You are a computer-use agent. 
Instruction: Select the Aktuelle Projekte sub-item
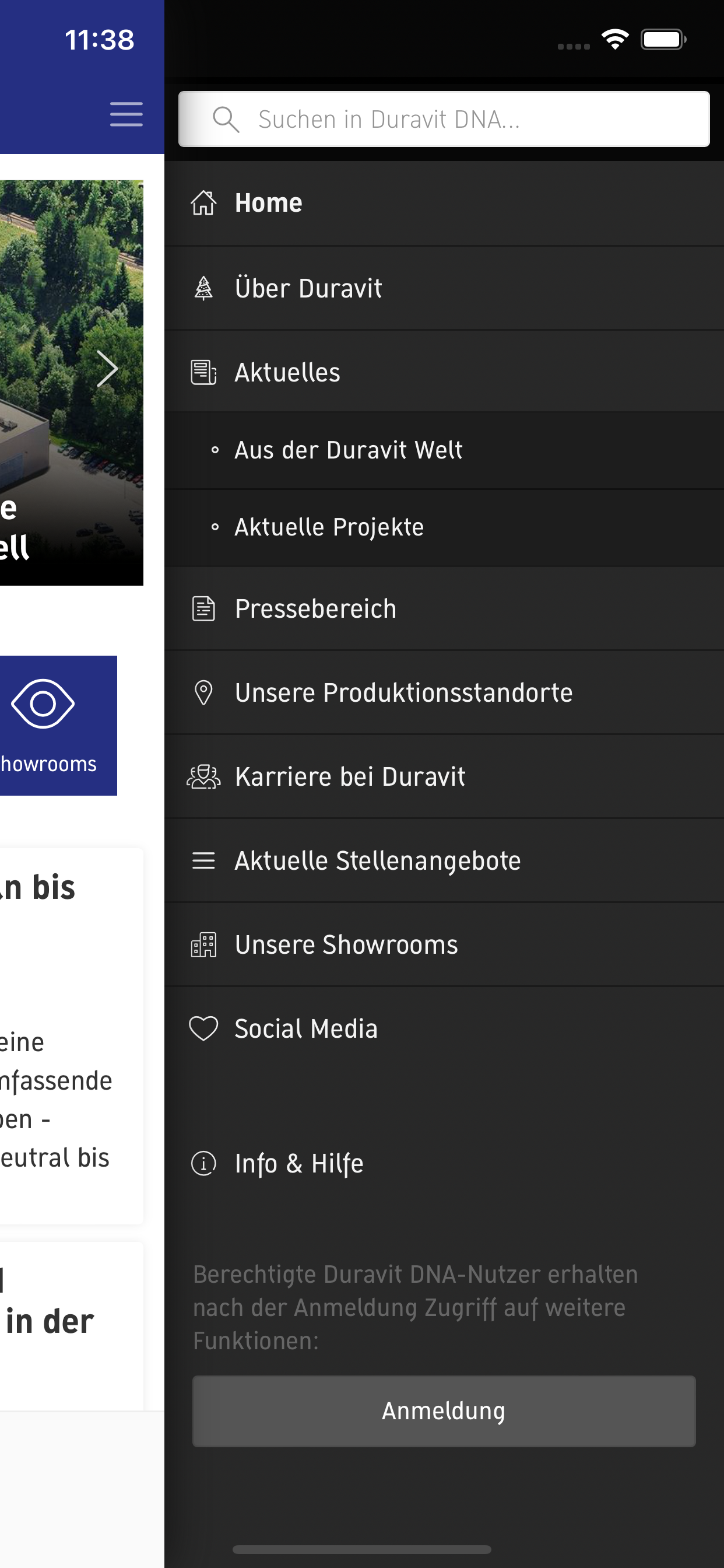pyautogui.click(x=444, y=528)
